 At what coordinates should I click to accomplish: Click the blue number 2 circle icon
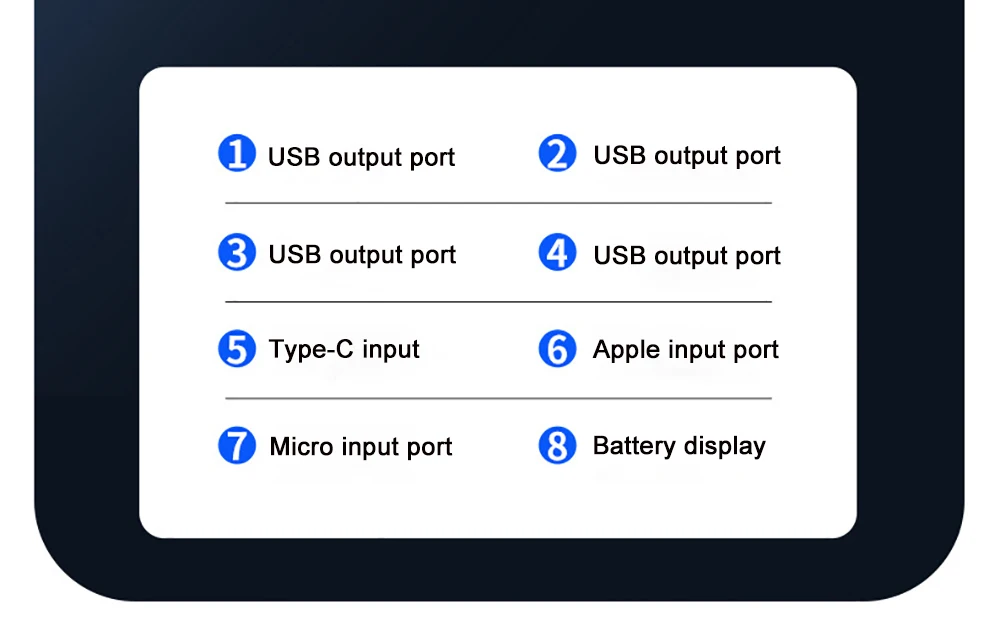[x=557, y=154]
